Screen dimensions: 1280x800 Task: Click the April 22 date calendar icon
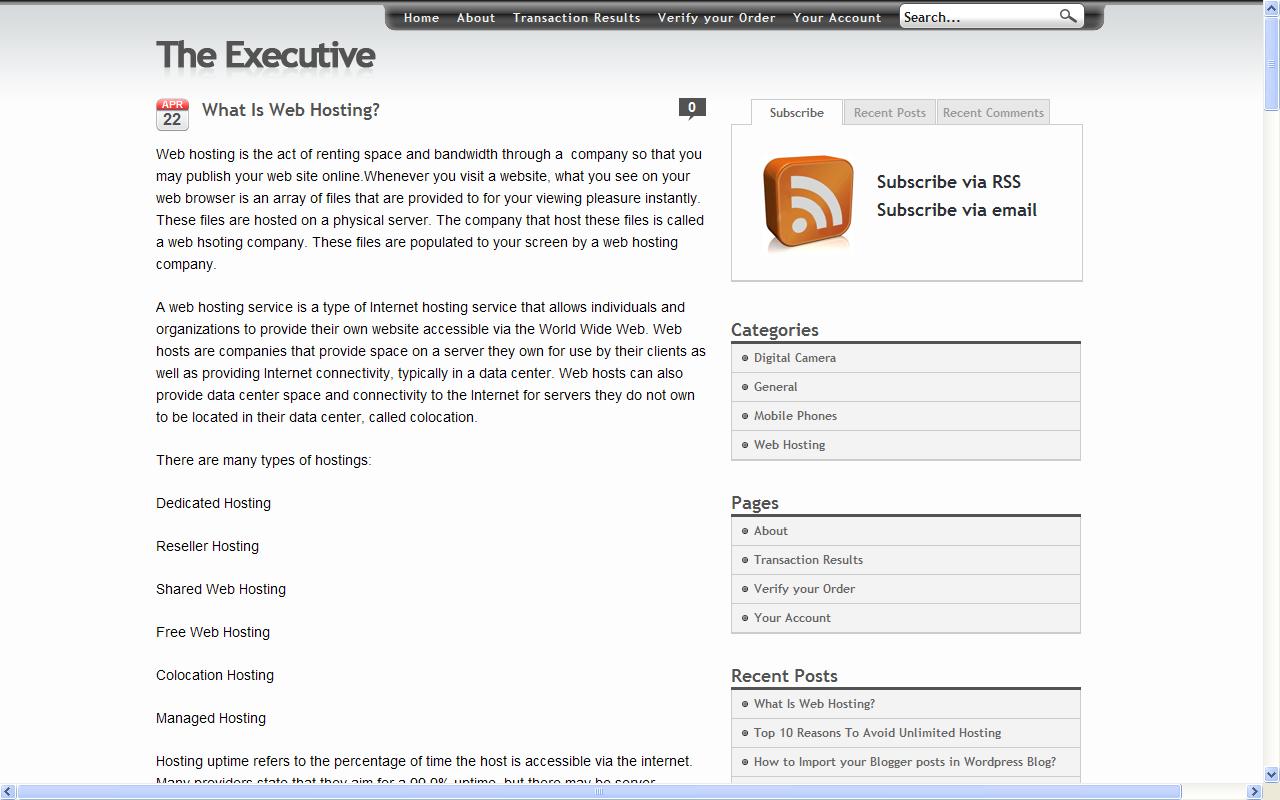(x=172, y=115)
